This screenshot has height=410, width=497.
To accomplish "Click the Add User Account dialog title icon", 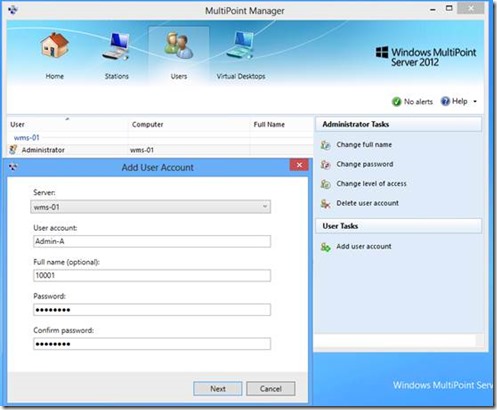I will [13, 167].
